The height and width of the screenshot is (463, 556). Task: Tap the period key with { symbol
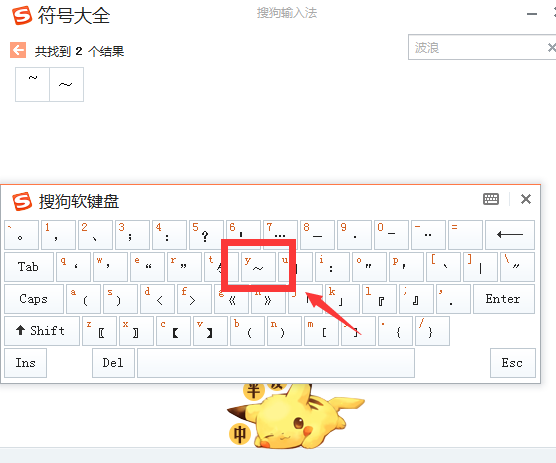tap(395, 331)
